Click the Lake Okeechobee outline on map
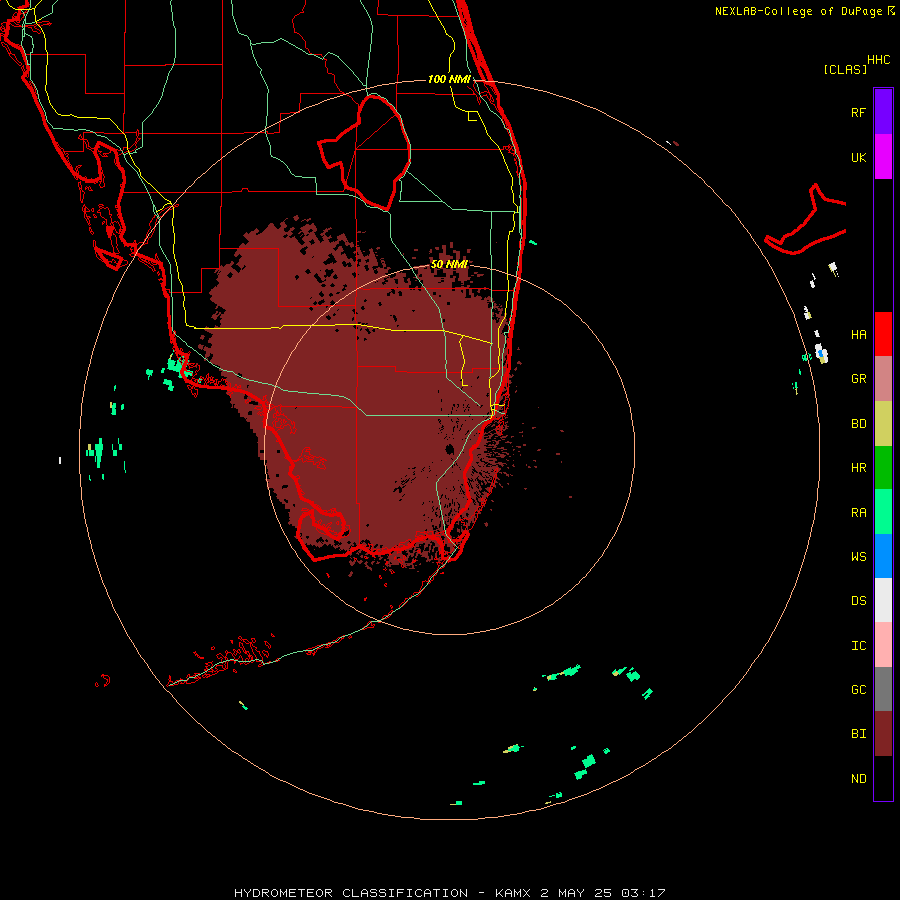This screenshot has width=900, height=900. 364,152
